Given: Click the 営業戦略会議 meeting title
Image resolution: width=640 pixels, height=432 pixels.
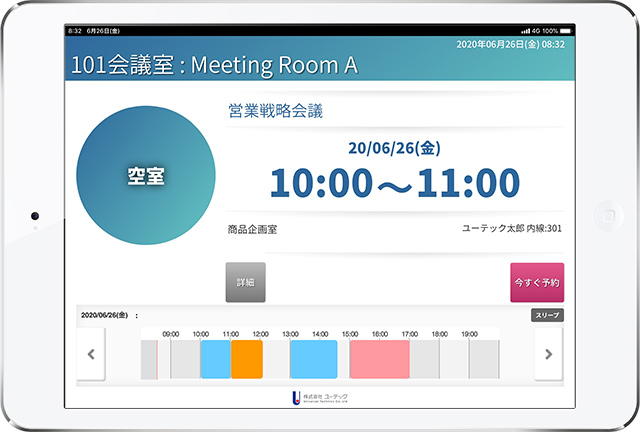Looking at the screenshot, I should [x=276, y=111].
